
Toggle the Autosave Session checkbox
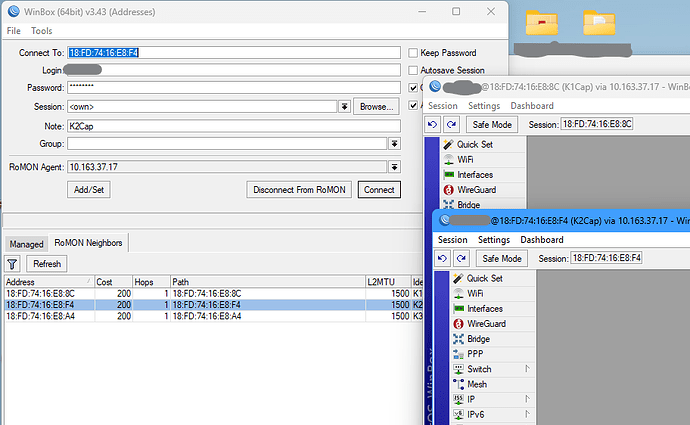tap(413, 70)
